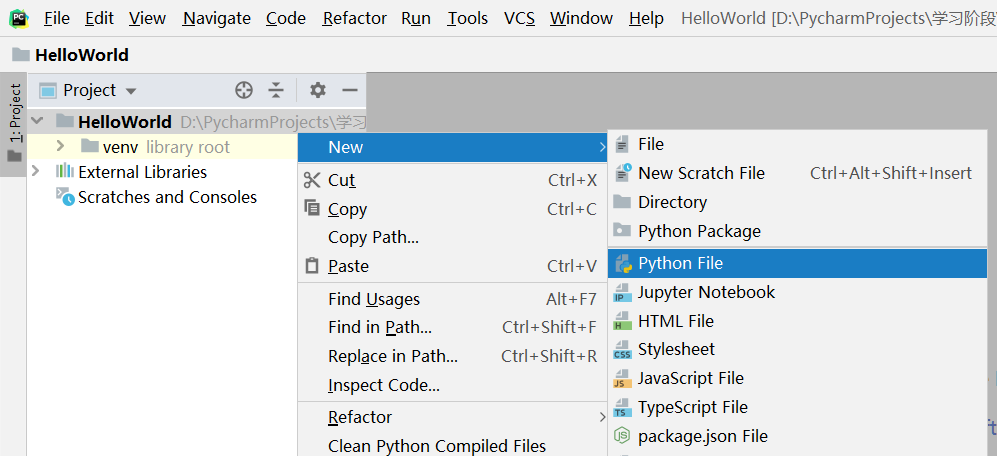Screen dimensions: 997x456
Task: Click the Project view window icon
Action: coord(48,90)
